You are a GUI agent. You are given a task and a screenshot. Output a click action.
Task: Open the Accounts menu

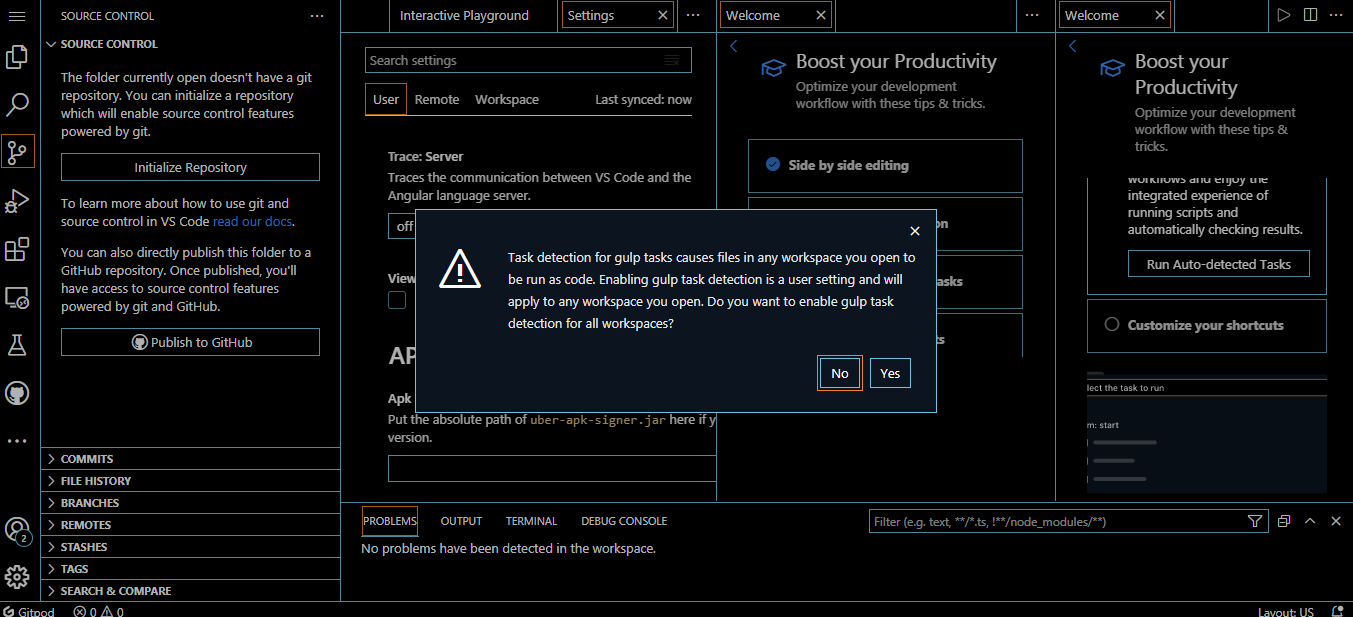[17, 530]
